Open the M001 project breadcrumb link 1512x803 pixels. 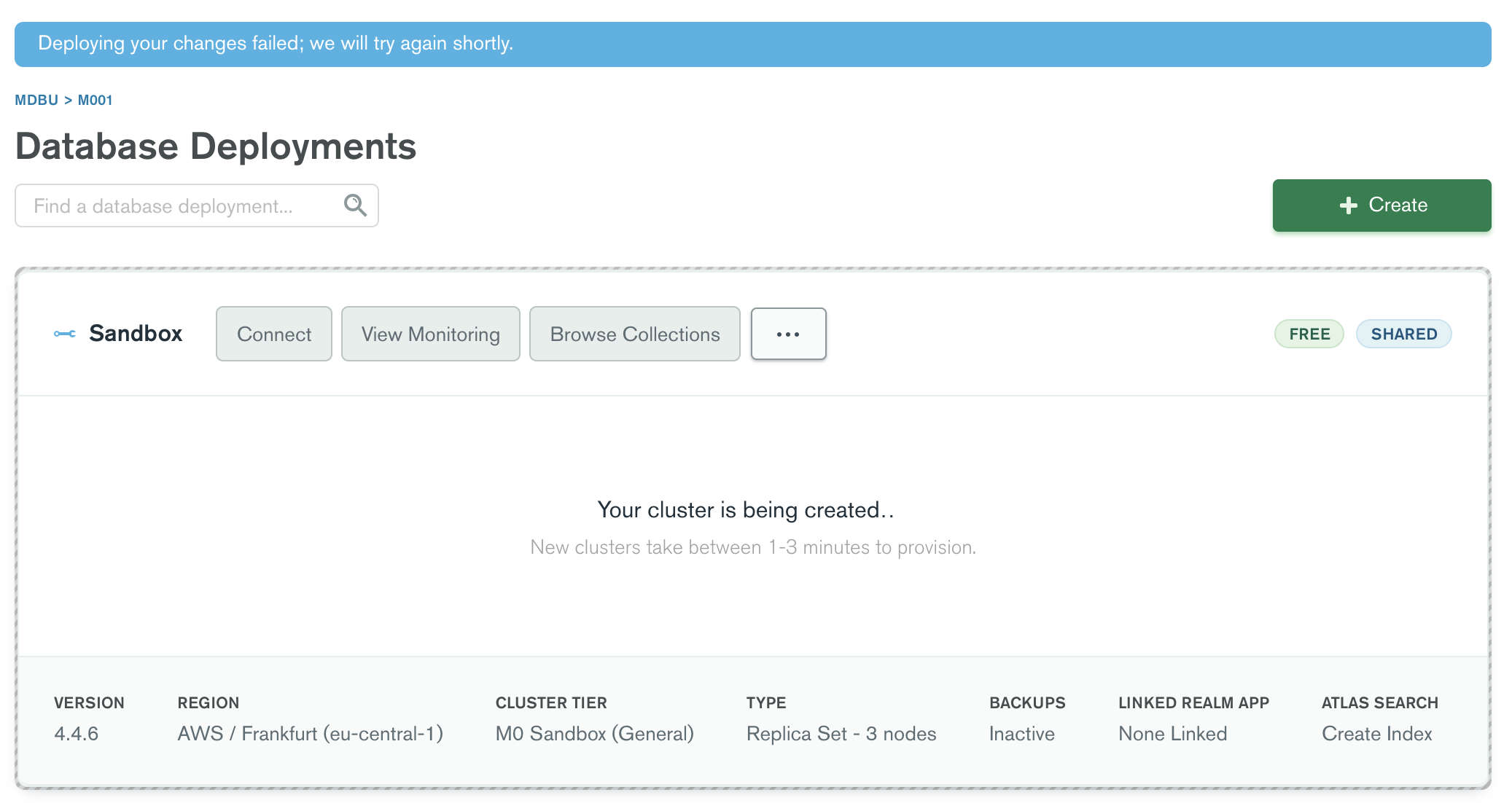click(96, 100)
